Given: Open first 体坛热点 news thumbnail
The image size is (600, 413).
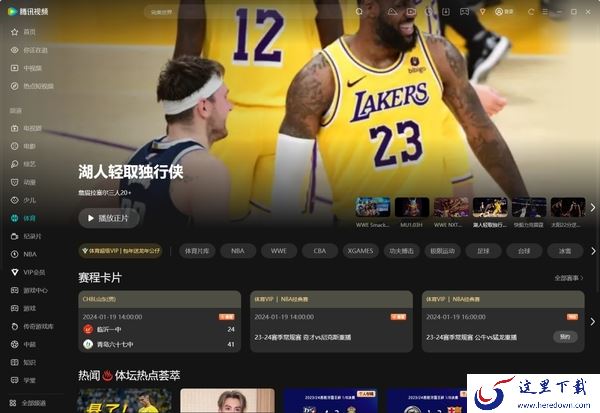Looking at the screenshot, I should pos(124,401).
